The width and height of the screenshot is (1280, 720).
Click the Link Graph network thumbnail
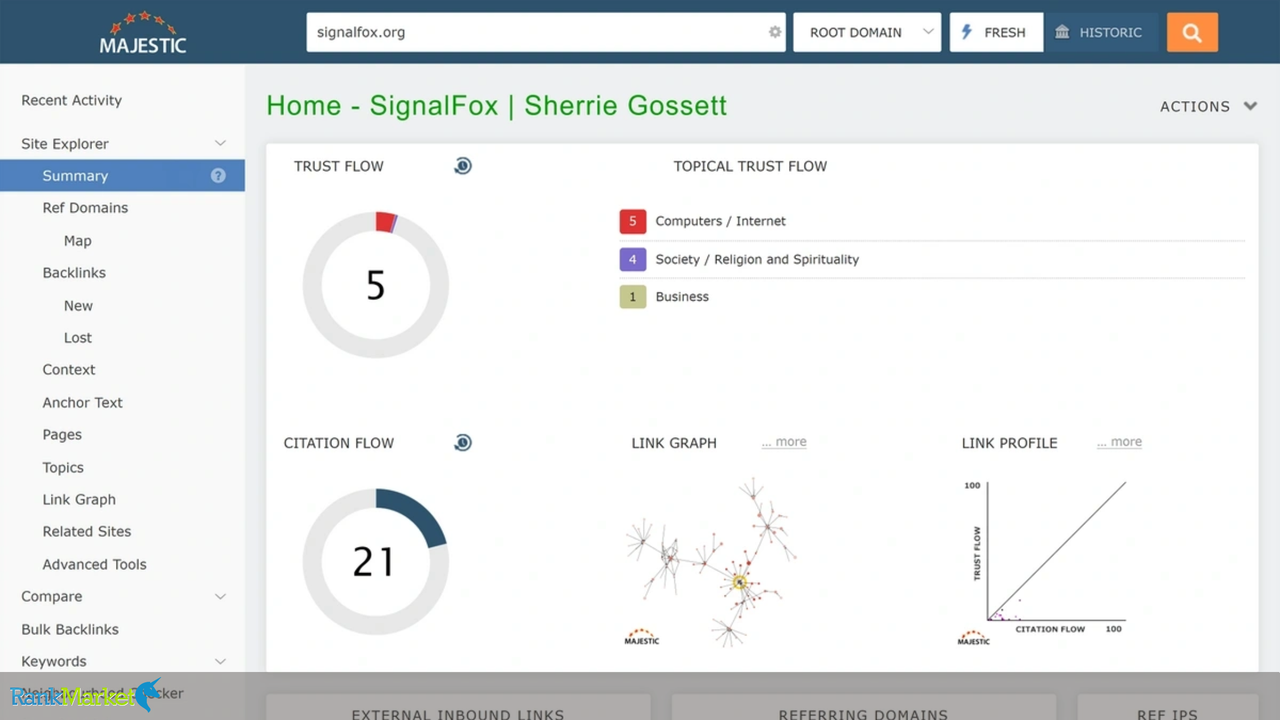click(712, 560)
